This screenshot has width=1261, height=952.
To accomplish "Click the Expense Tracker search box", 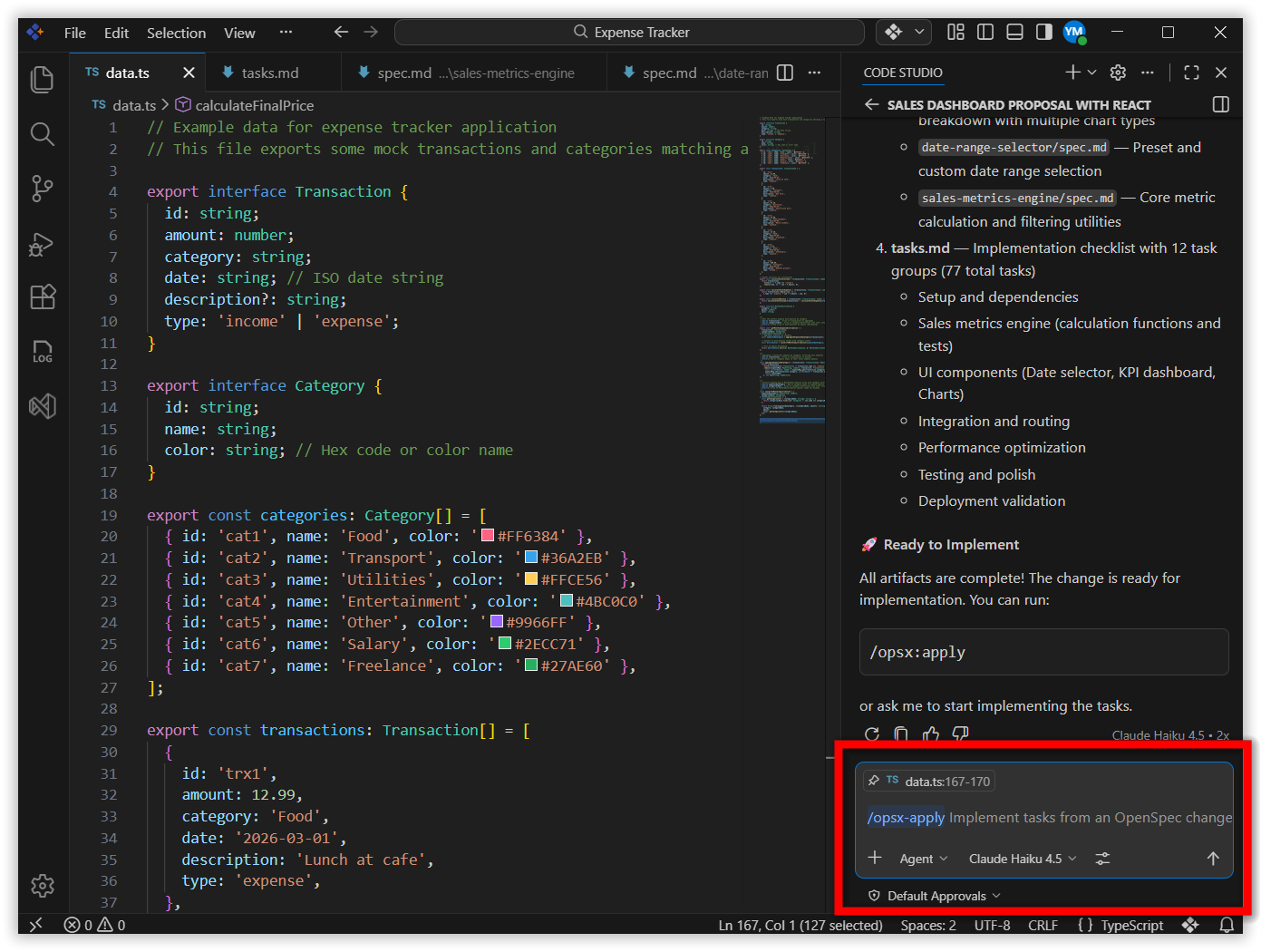I will point(629,33).
